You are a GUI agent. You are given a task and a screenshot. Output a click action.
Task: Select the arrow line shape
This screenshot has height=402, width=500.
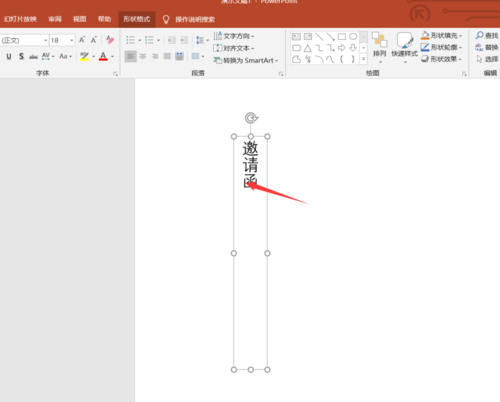(x=330, y=37)
